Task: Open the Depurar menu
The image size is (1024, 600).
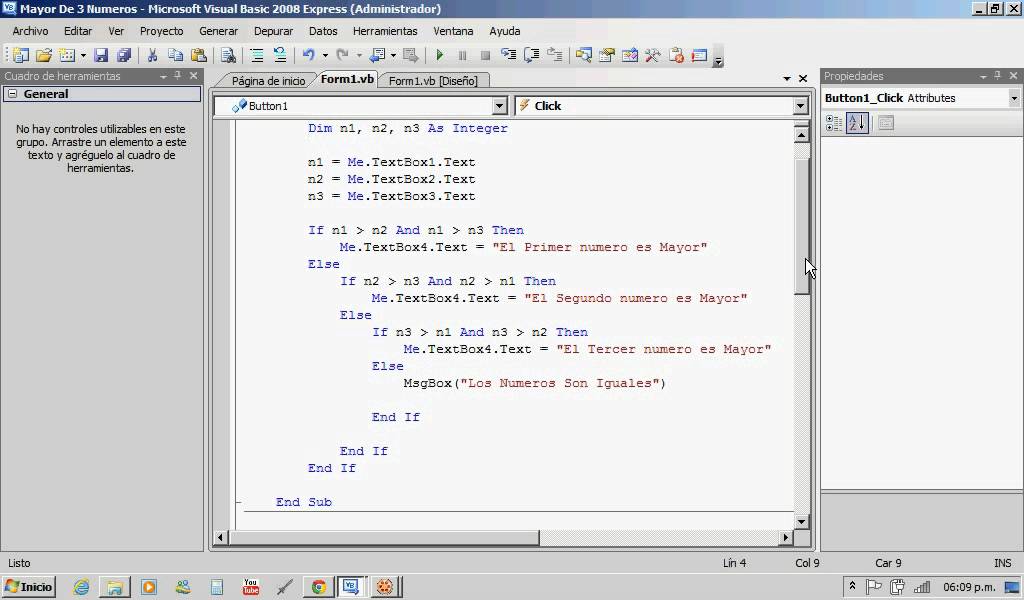Action: pyautogui.click(x=273, y=31)
